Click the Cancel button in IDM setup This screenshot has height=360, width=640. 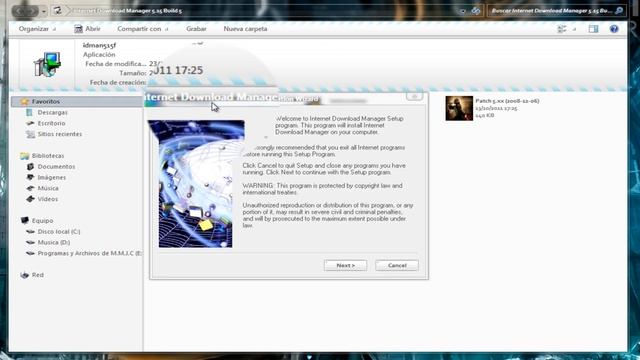click(x=397, y=265)
